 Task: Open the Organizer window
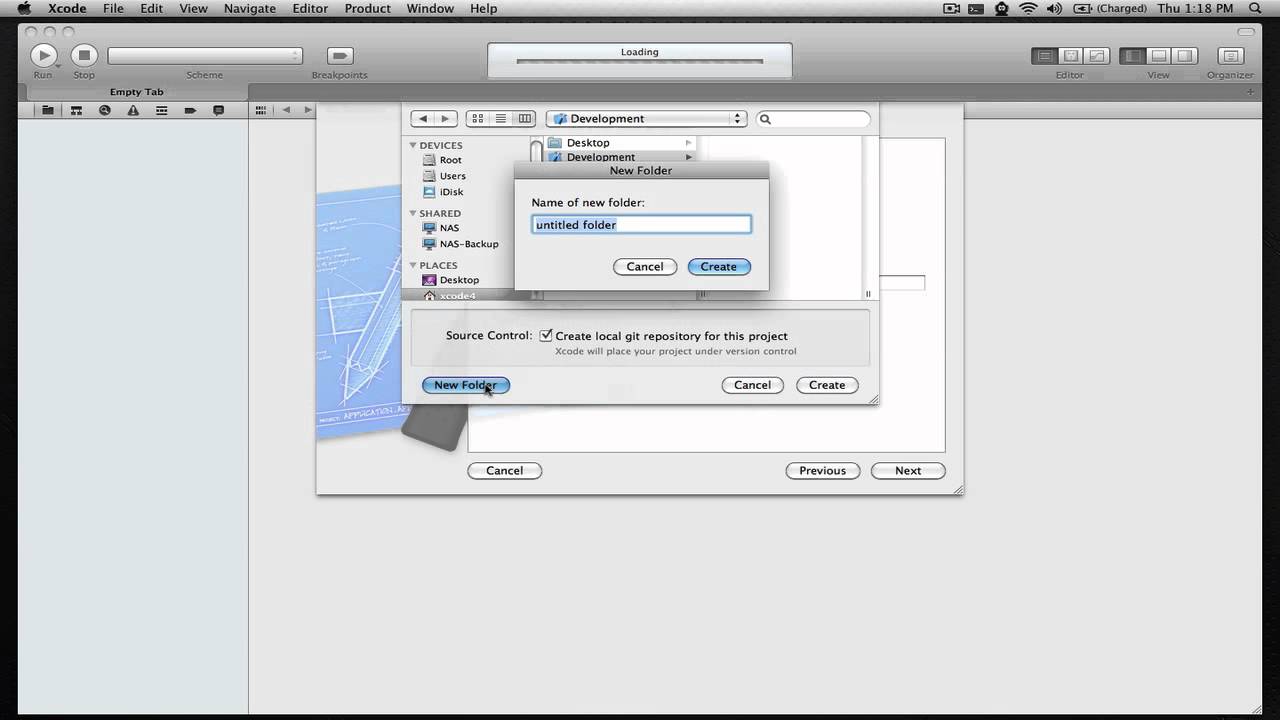[x=1230, y=56]
